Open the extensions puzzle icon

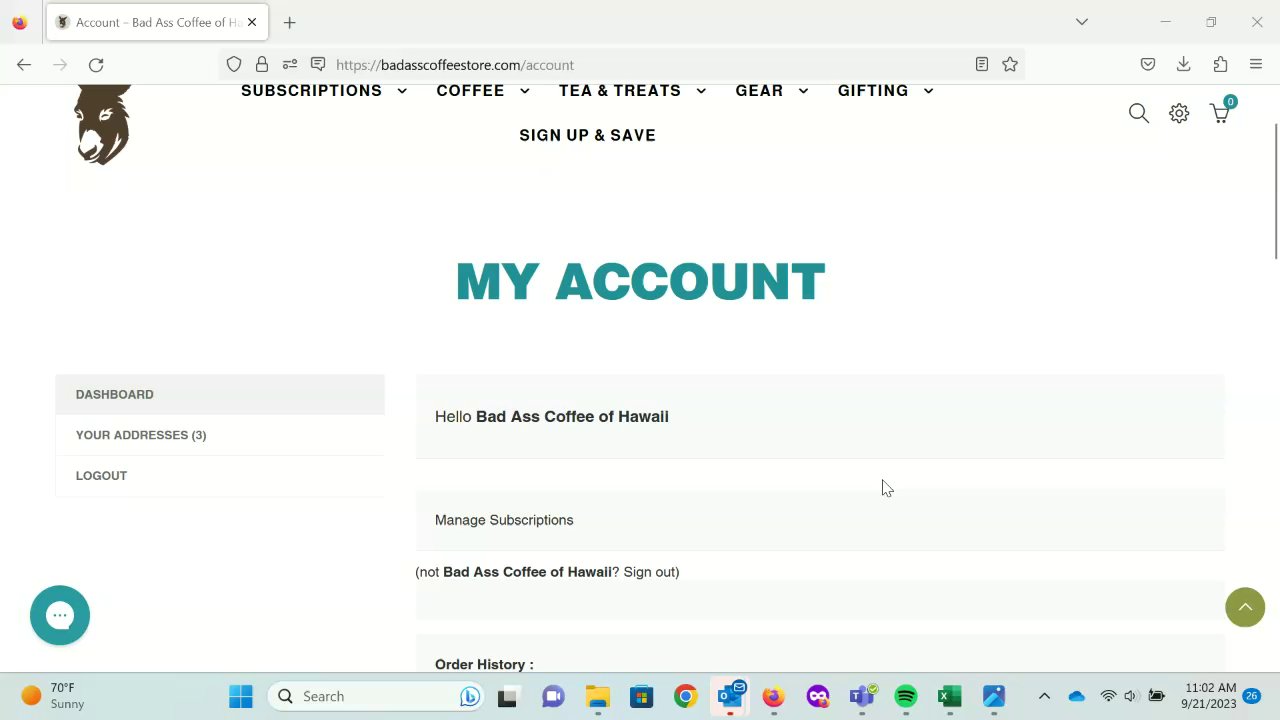[1220, 65]
